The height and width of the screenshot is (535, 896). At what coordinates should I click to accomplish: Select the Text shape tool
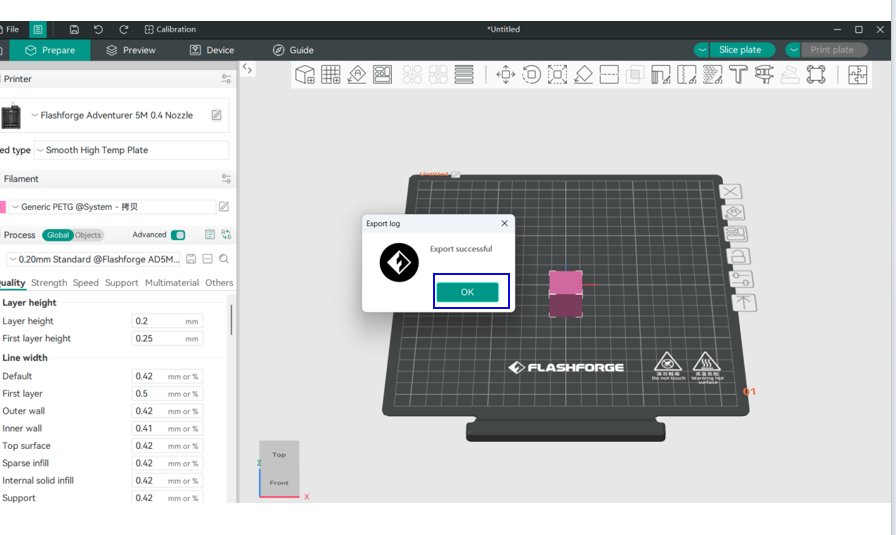(x=738, y=75)
